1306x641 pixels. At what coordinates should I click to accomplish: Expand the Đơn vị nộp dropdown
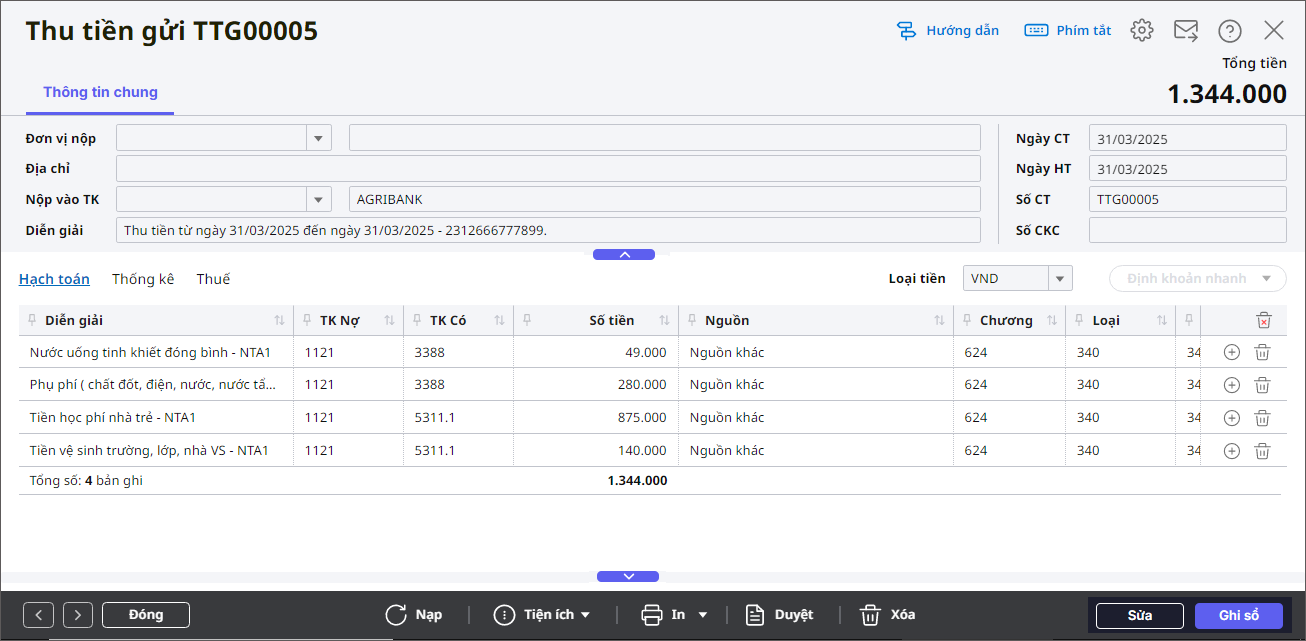pyautogui.click(x=319, y=138)
